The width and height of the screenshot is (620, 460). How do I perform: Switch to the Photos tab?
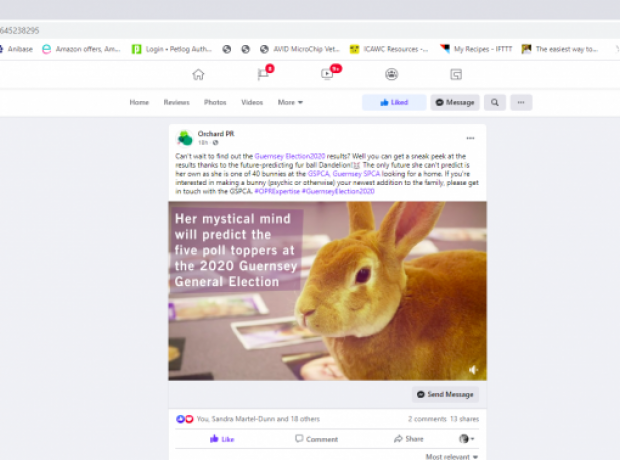(x=215, y=102)
